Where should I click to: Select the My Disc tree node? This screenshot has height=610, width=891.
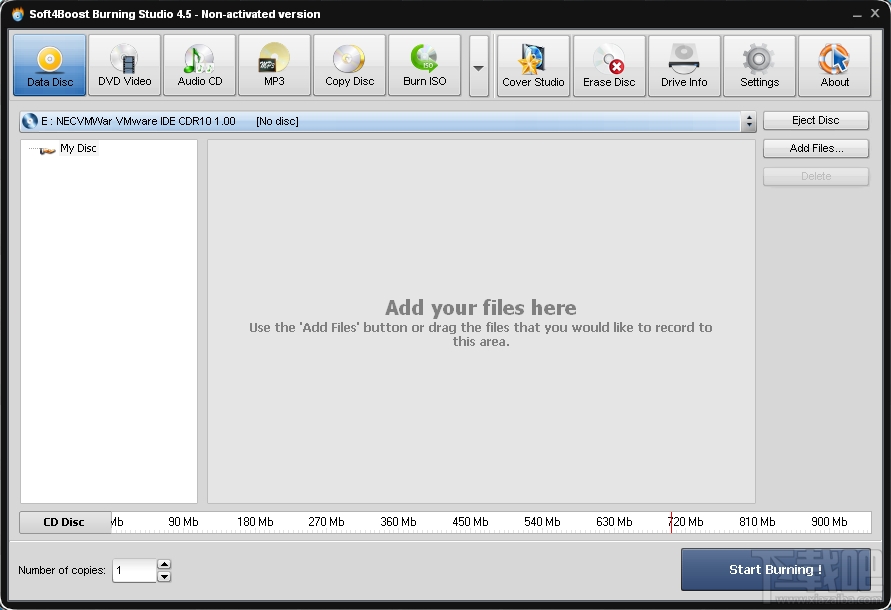click(78, 148)
